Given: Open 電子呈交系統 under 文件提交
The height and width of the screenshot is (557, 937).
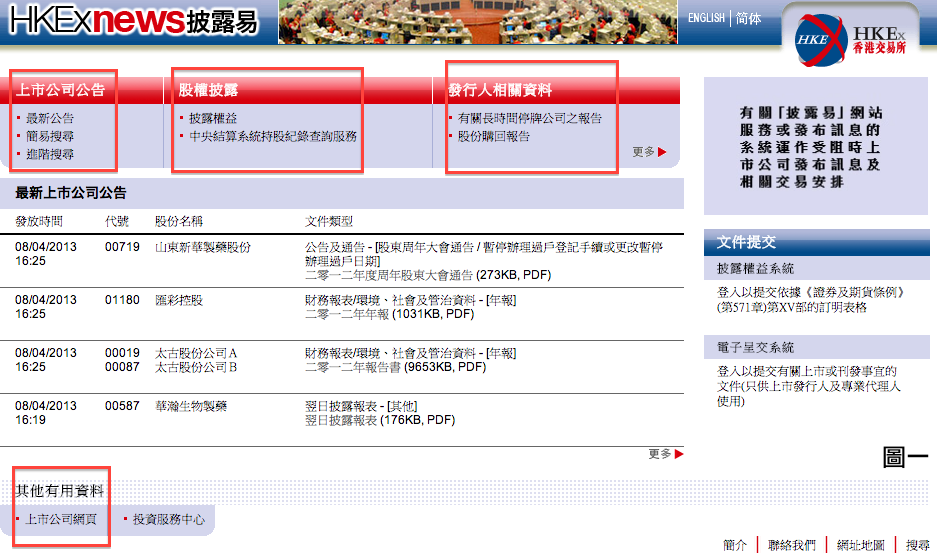Looking at the screenshot, I should tap(755, 347).
